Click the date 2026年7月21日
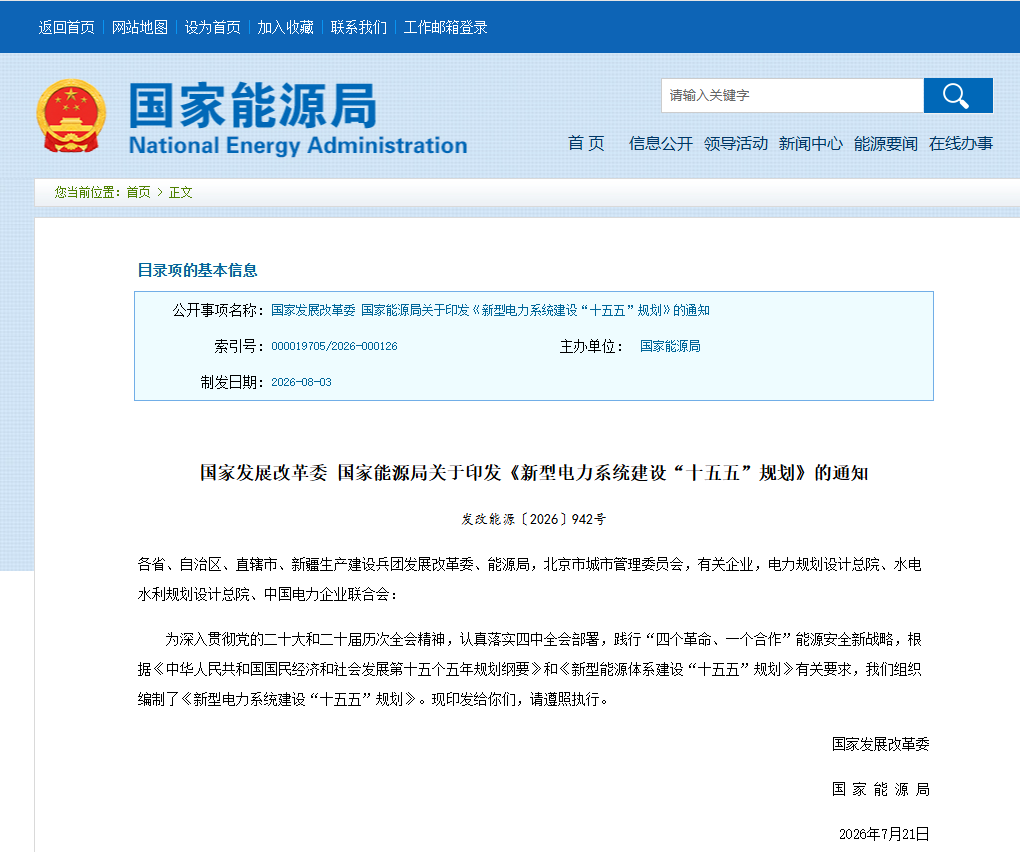This screenshot has width=1020, height=852. (884, 834)
